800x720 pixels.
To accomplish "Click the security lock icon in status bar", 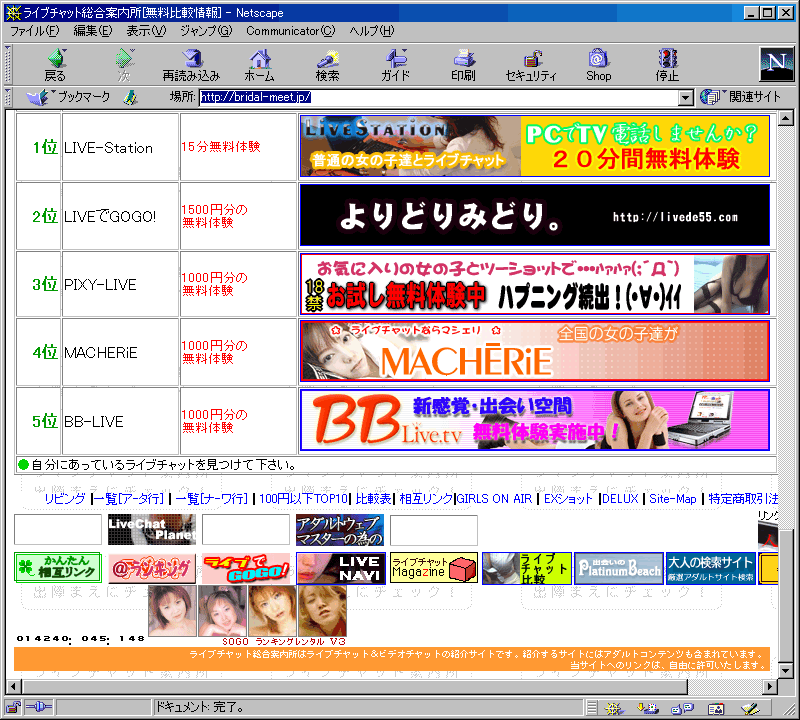I will (x=13, y=707).
